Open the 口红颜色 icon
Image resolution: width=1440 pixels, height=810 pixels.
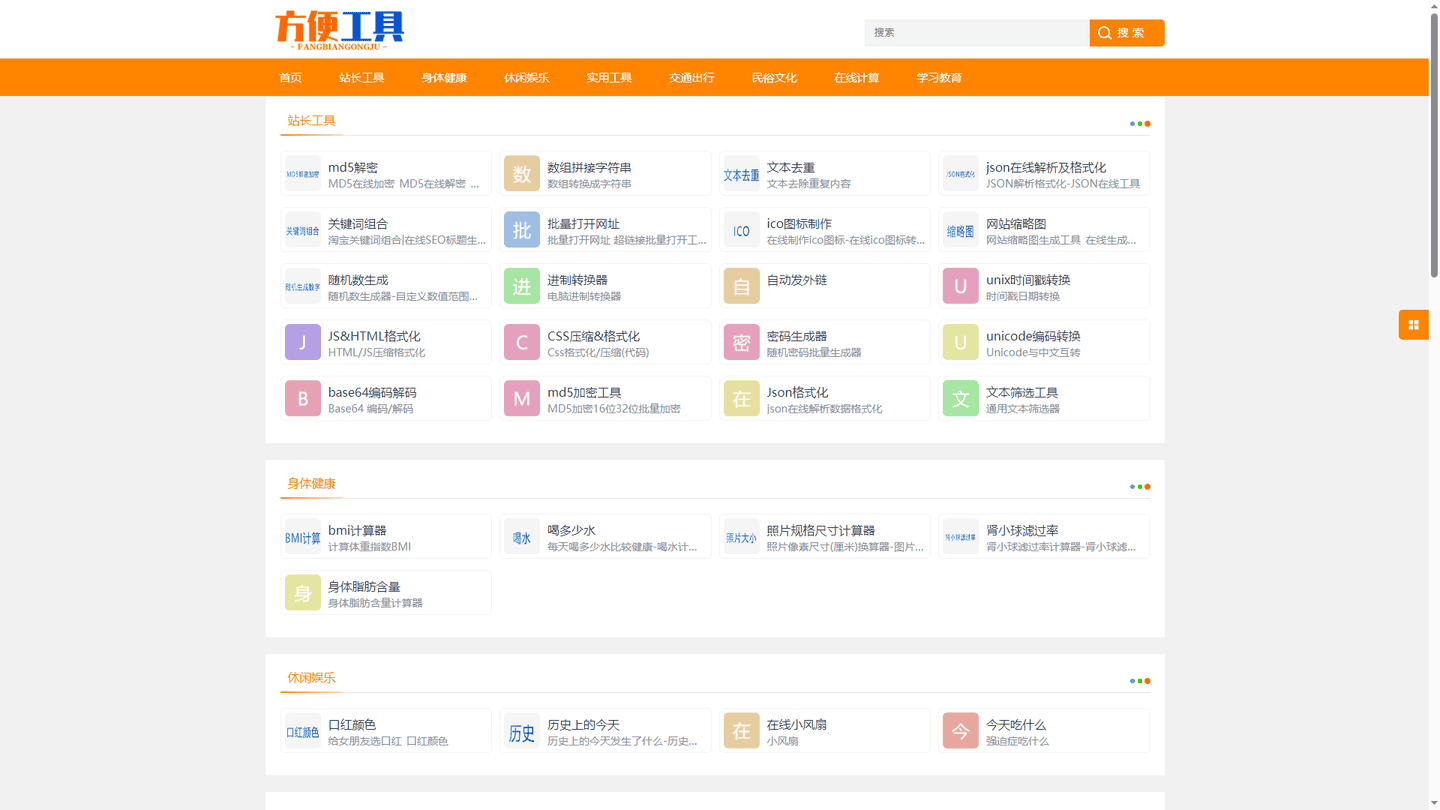click(303, 731)
